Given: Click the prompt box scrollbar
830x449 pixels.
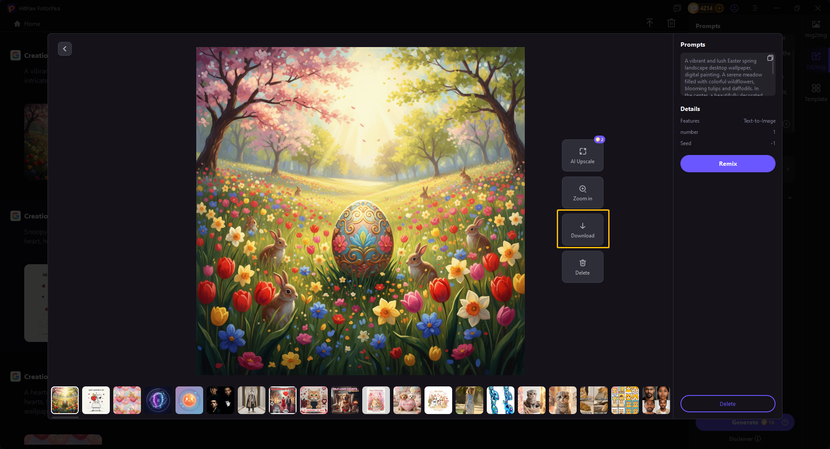Looking at the screenshot, I should [x=773, y=68].
